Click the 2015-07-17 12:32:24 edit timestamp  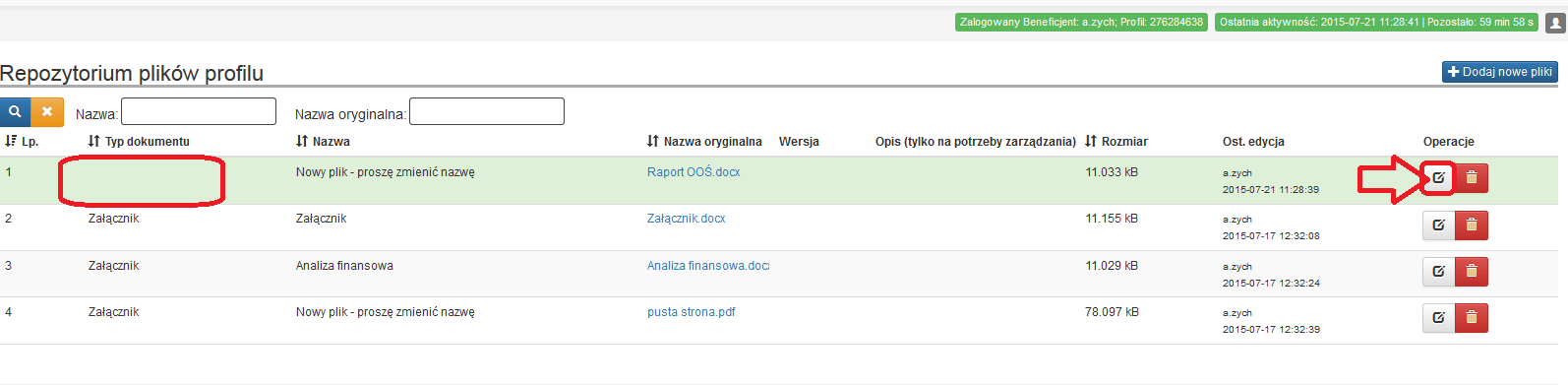[x=1271, y=284]
